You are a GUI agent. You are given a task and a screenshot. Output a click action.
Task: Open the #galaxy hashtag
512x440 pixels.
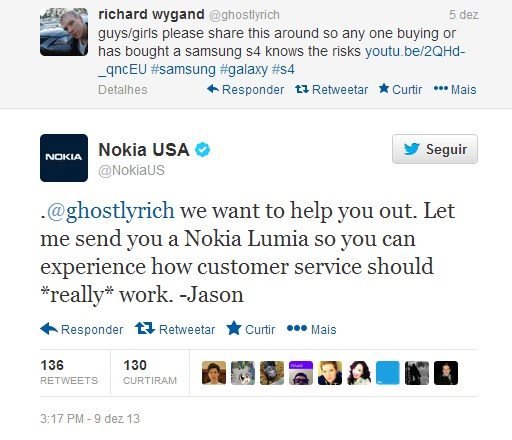point(244,69)
